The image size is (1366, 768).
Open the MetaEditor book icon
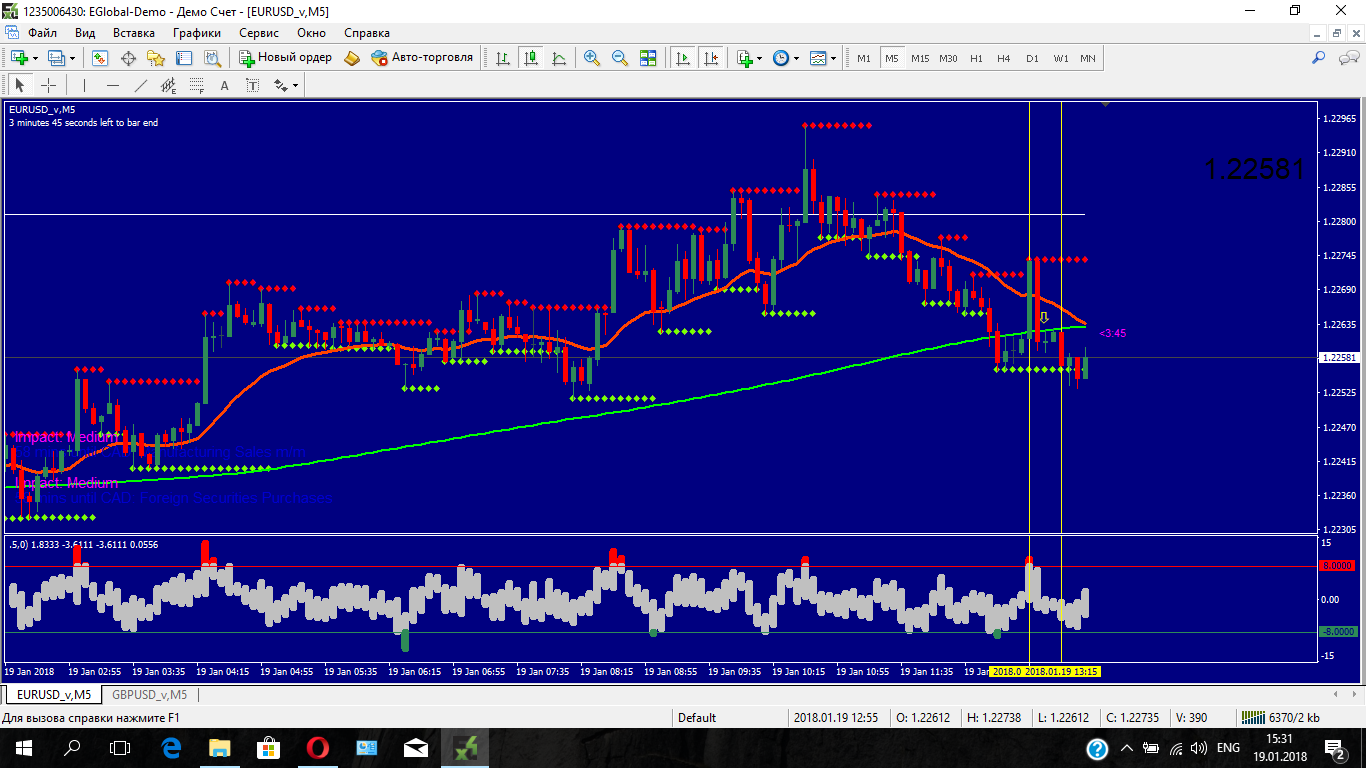[x=352, y=58]
